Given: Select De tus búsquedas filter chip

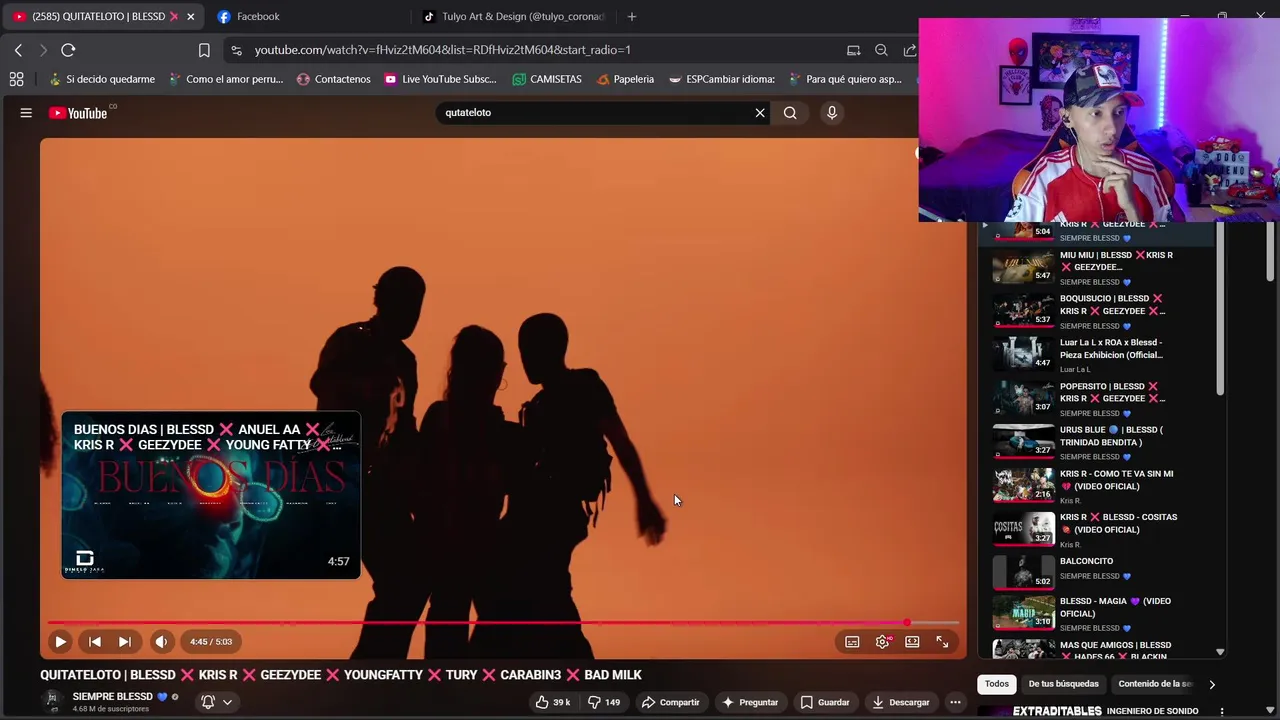Looking at the screenshot, I should coord(1063,684).
